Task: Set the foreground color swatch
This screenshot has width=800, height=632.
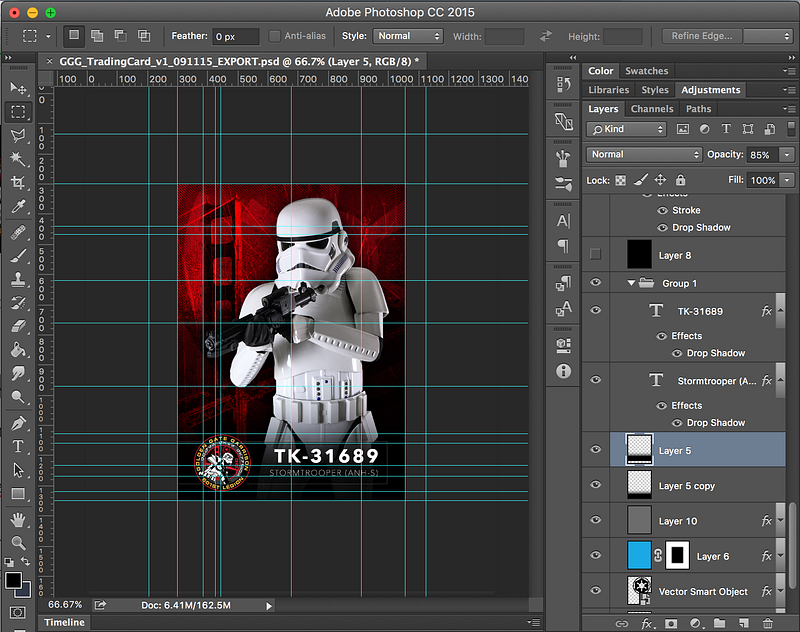Action: (13, 580)
